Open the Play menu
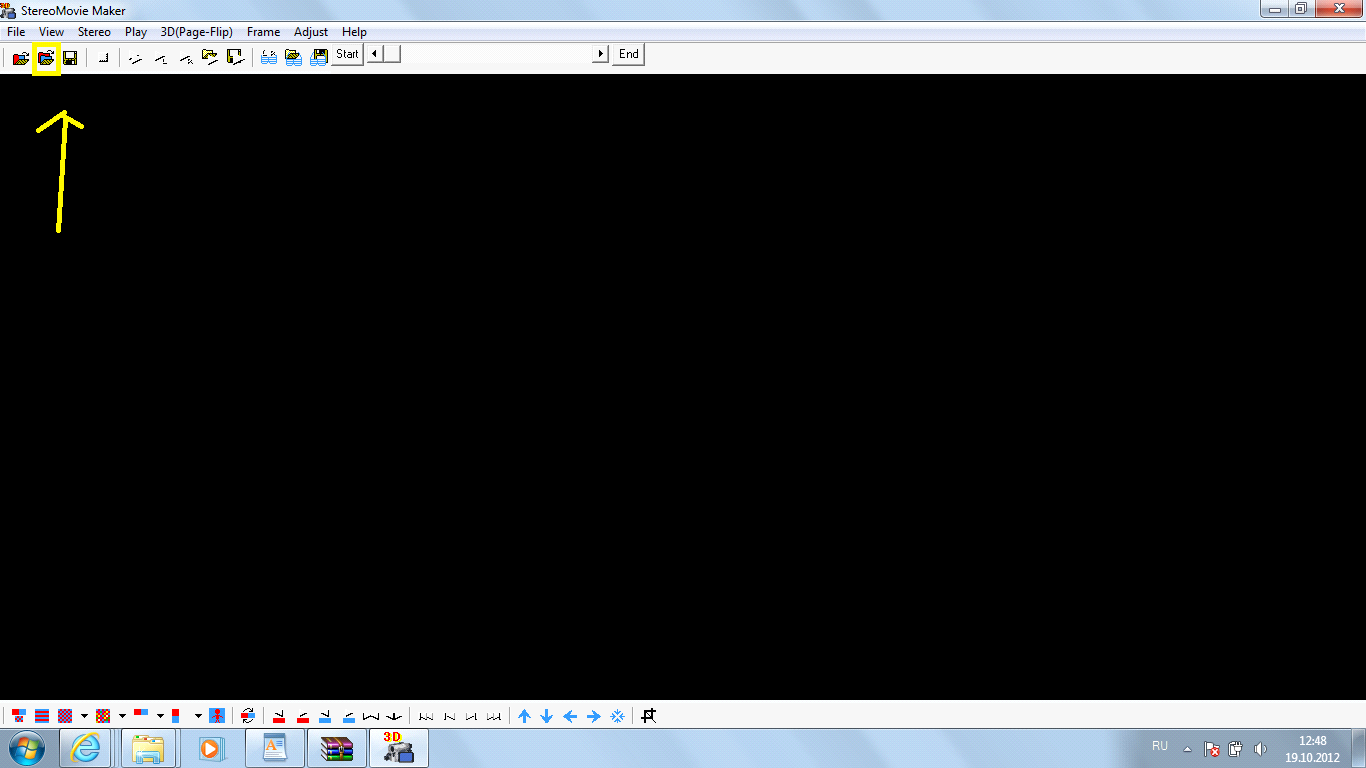 tap(136, 32)
